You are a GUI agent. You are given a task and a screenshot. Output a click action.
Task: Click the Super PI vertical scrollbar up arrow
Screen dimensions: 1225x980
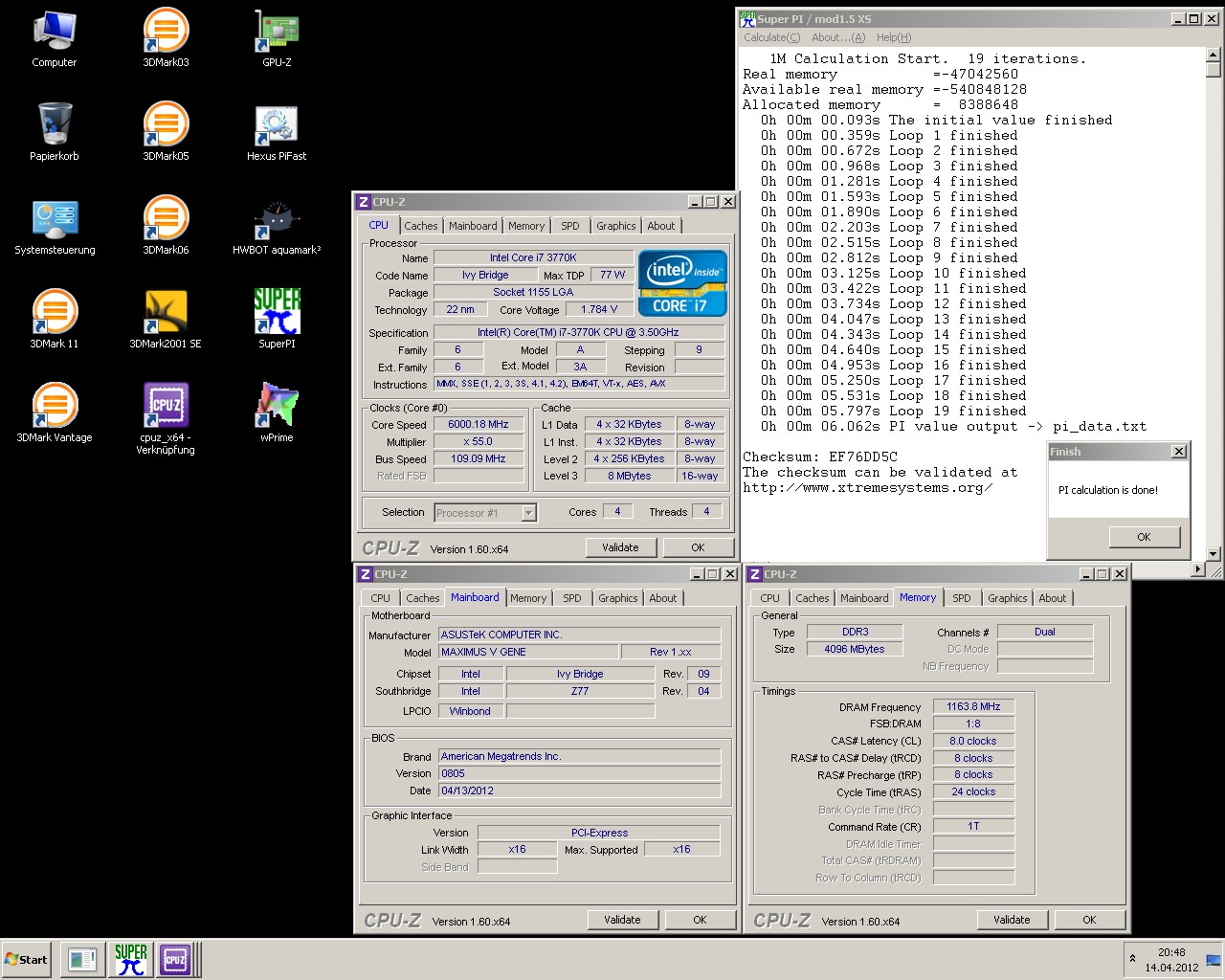pyautogui.click(x=1214, y=54)
